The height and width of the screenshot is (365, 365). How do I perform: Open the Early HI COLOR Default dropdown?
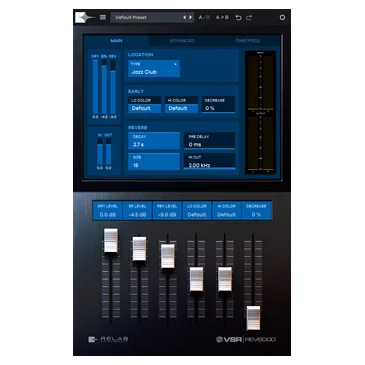[181, 105]
